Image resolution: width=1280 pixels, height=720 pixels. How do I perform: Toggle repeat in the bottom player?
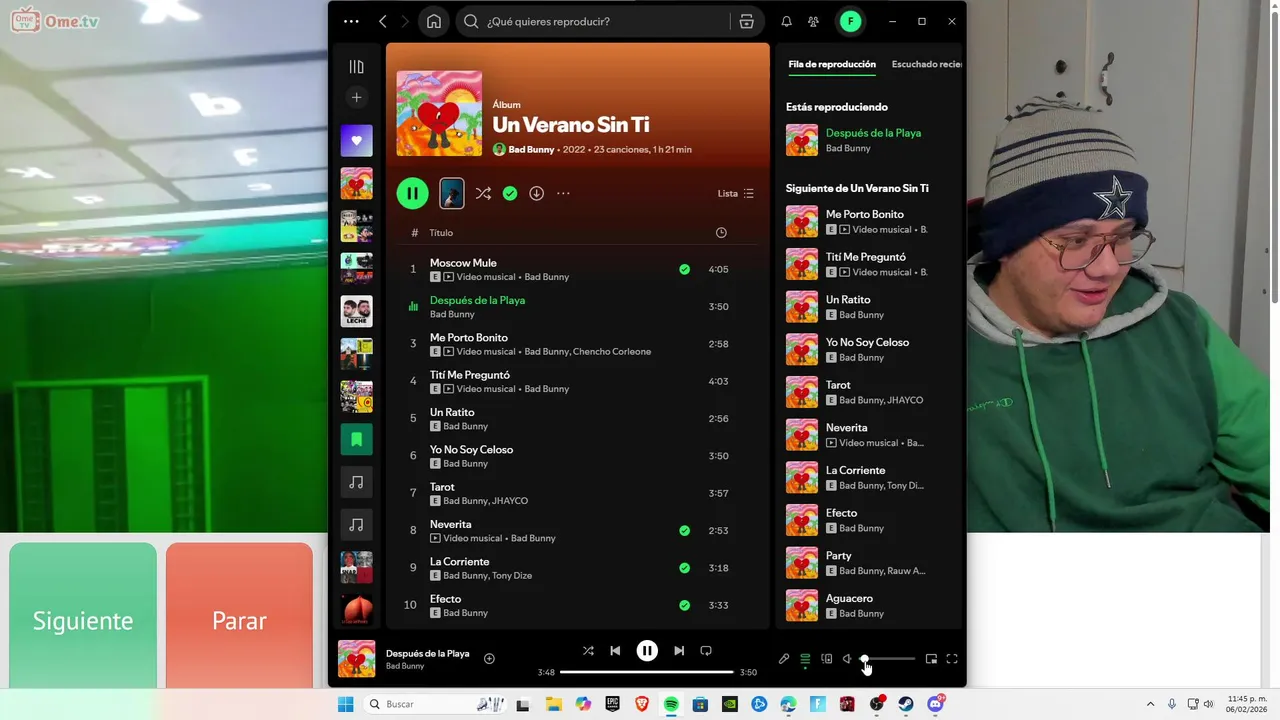pos(706,651)
